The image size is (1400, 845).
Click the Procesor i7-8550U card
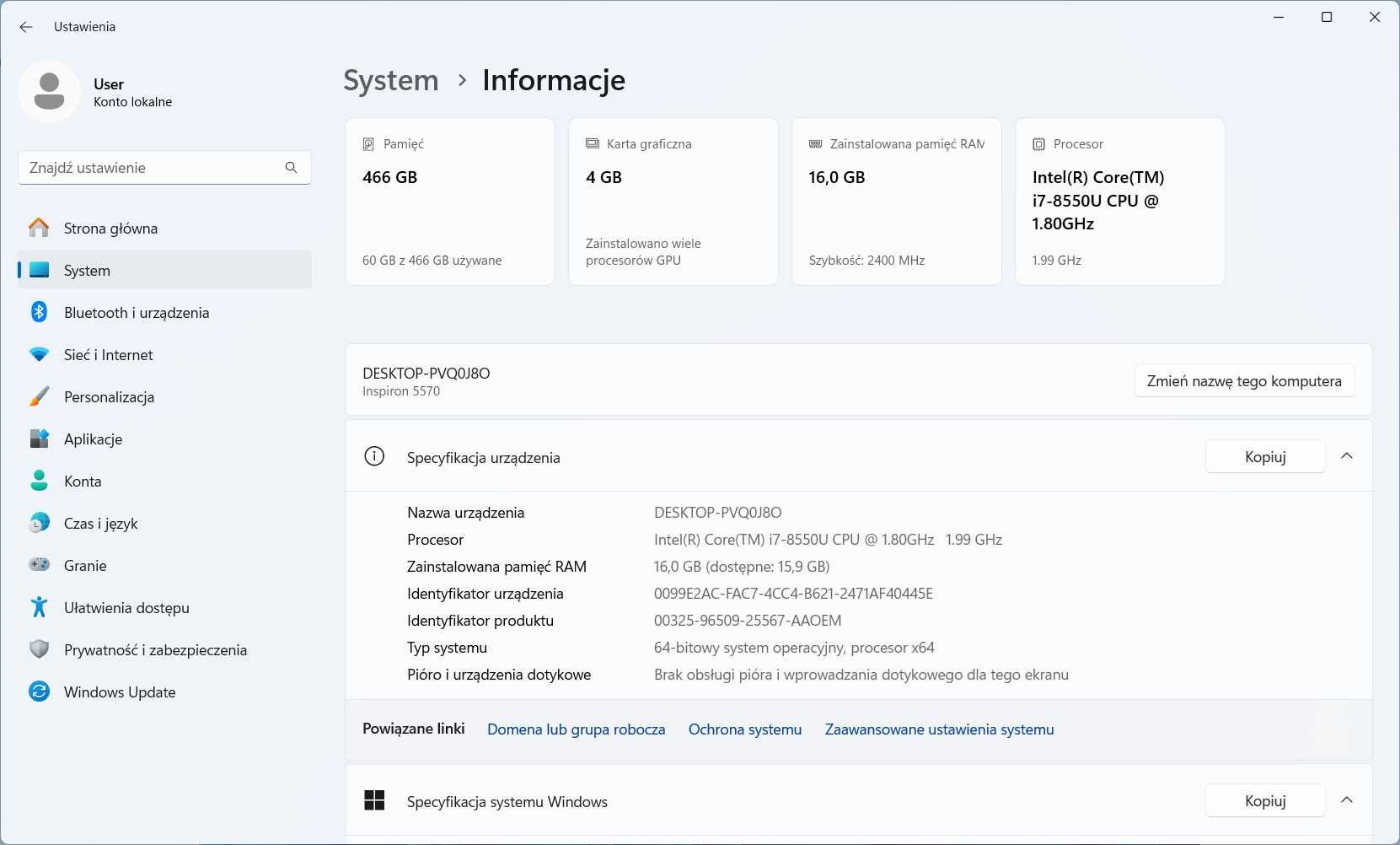1120,202
